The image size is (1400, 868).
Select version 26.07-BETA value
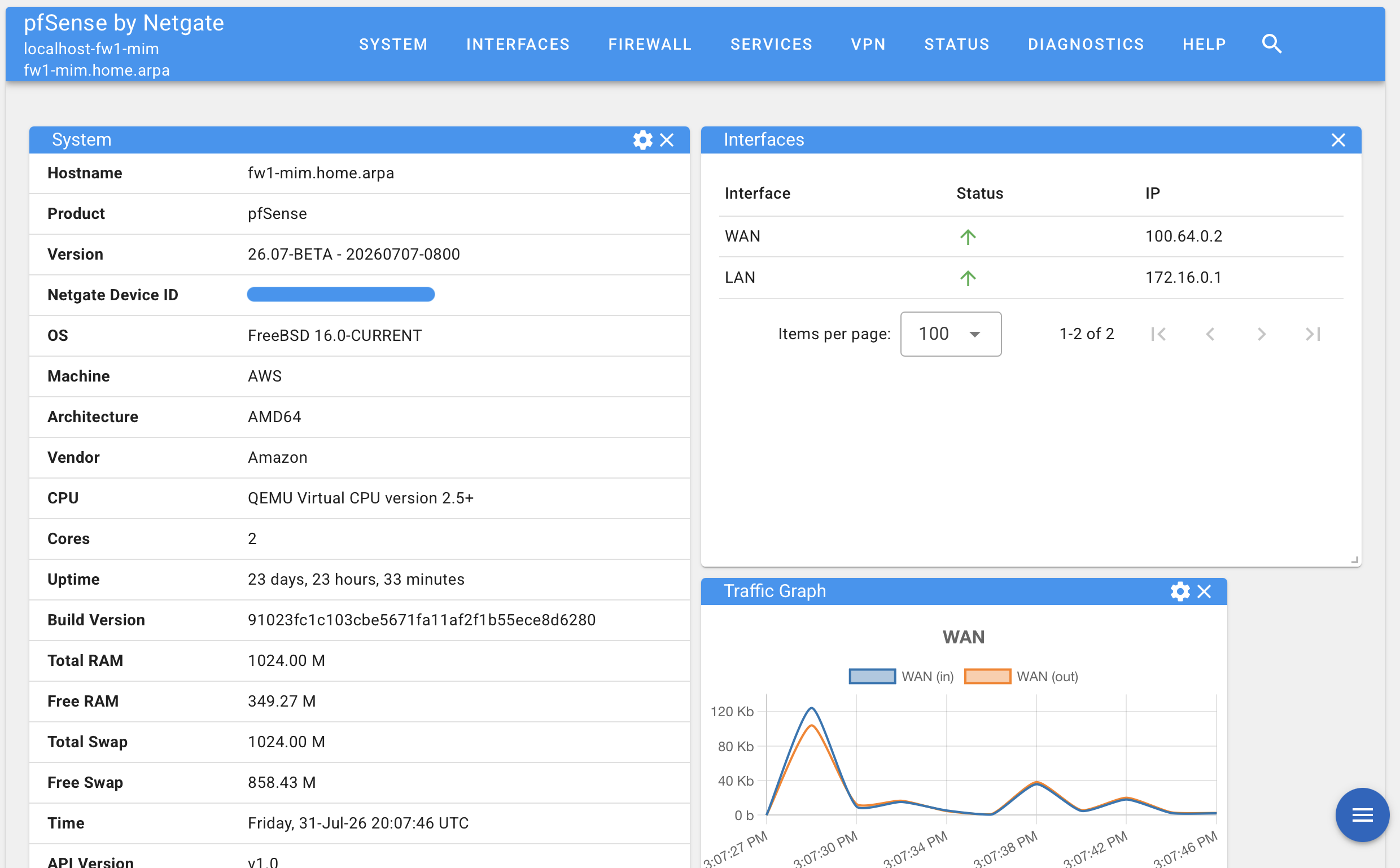click(354, 255)
